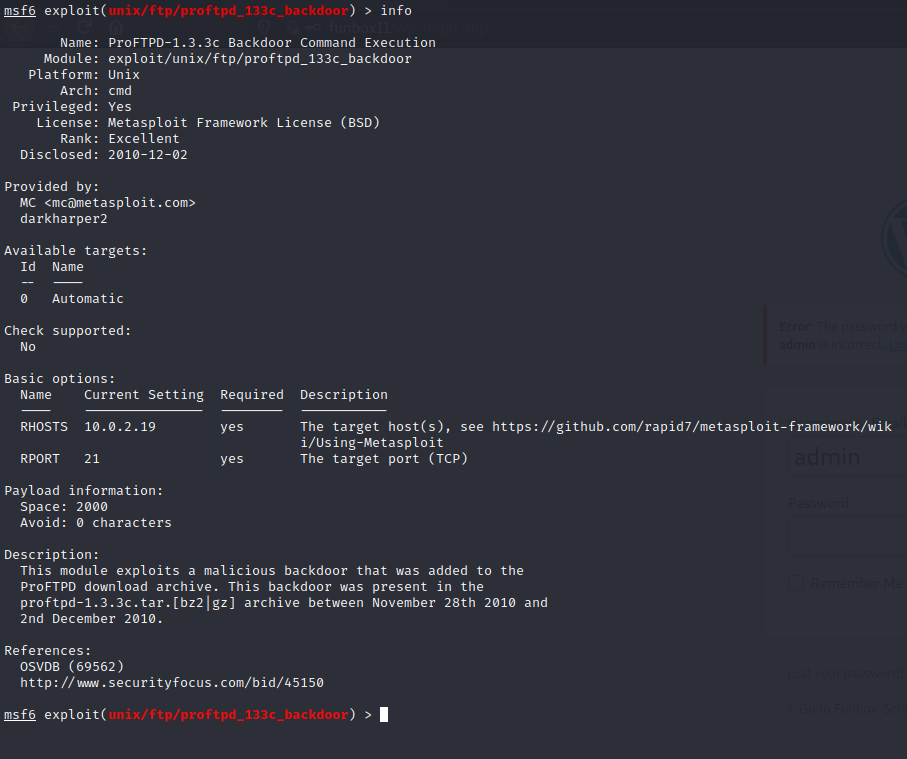Open the 'Lost your password?' link
Screen dimensions: 907x759
coord(847,674)
